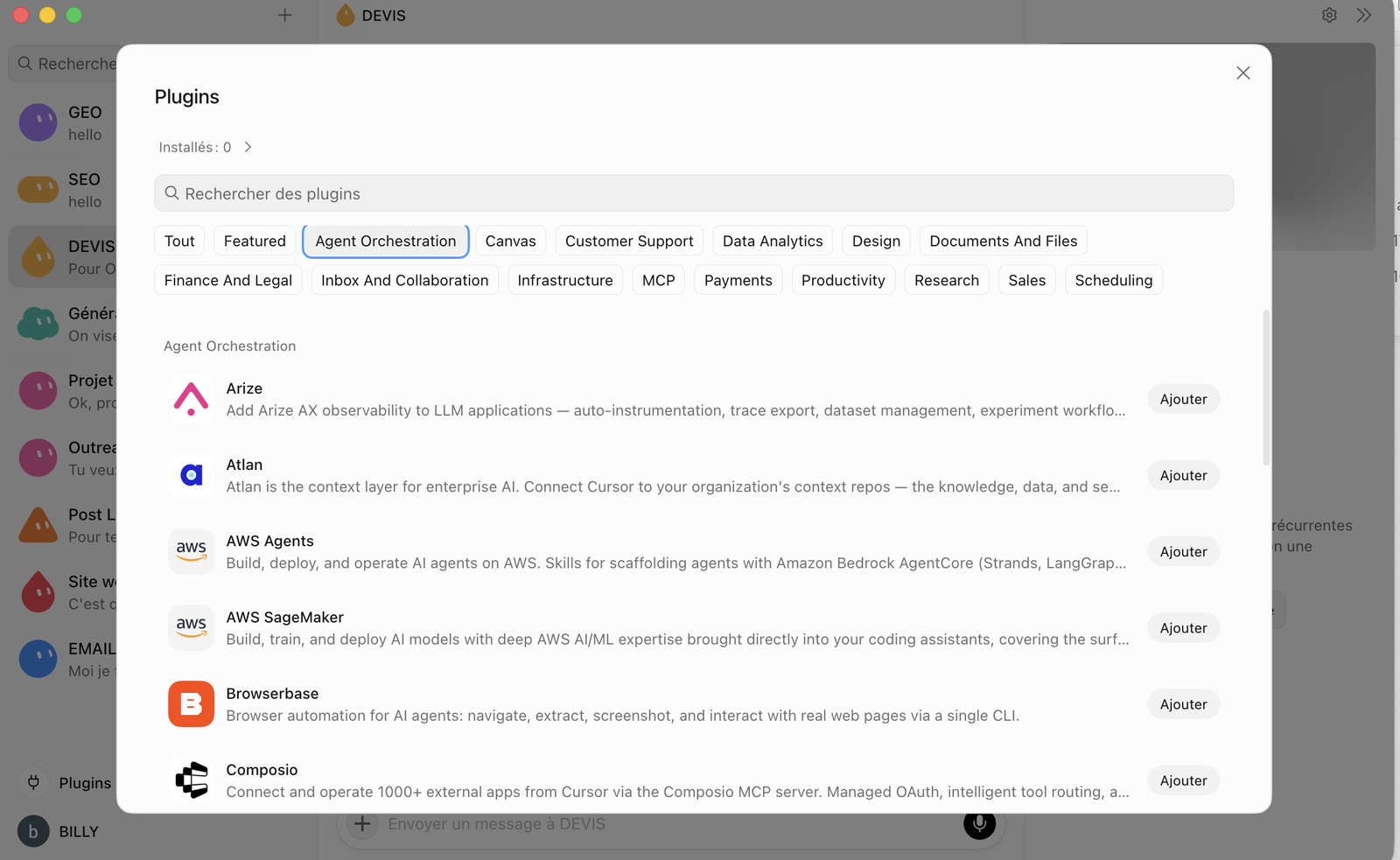Select the Scheduling category tab
The width and height of the screenshot is (1400, 860).
(1113, 280)
